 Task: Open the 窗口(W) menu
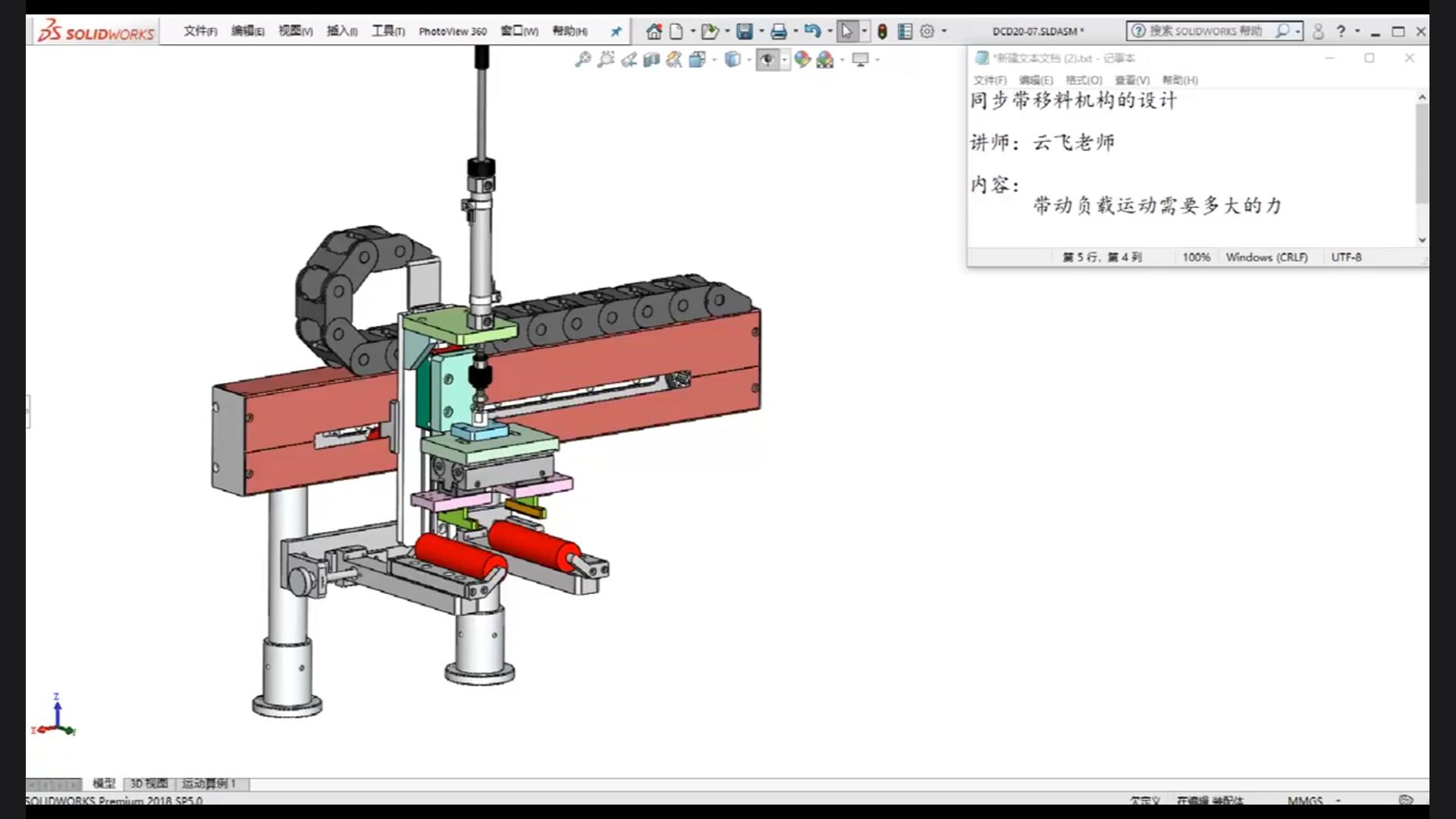519,31
